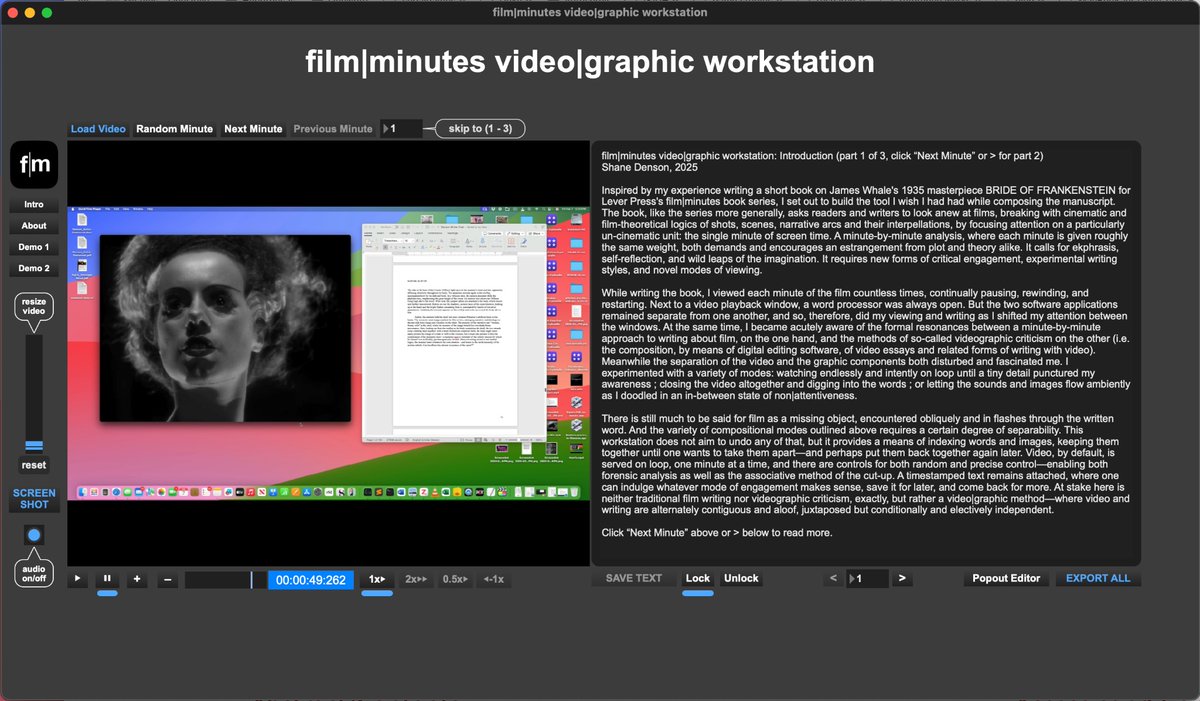Open the Popout Editor
Image resolution: width=1200 pixels, height=701 pixels.
click(x=1006, y=578)
